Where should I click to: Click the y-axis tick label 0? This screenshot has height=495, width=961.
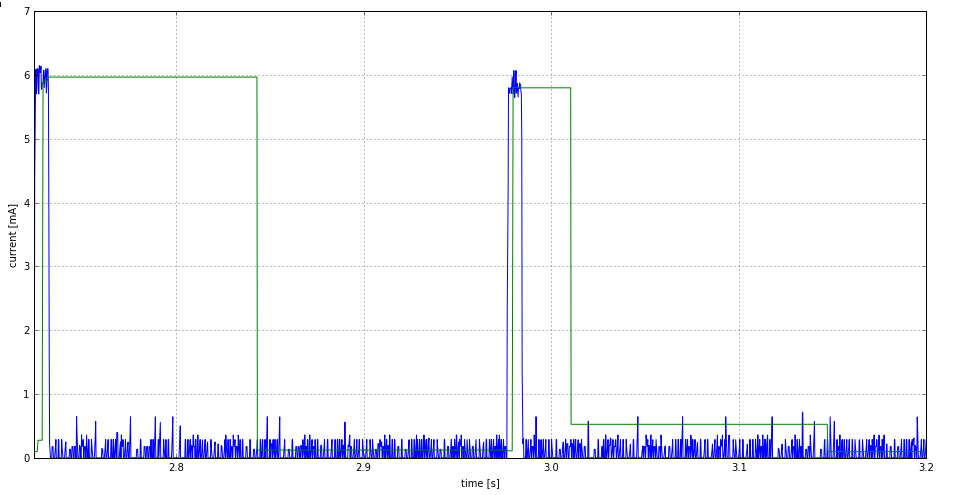click(26, 458)
